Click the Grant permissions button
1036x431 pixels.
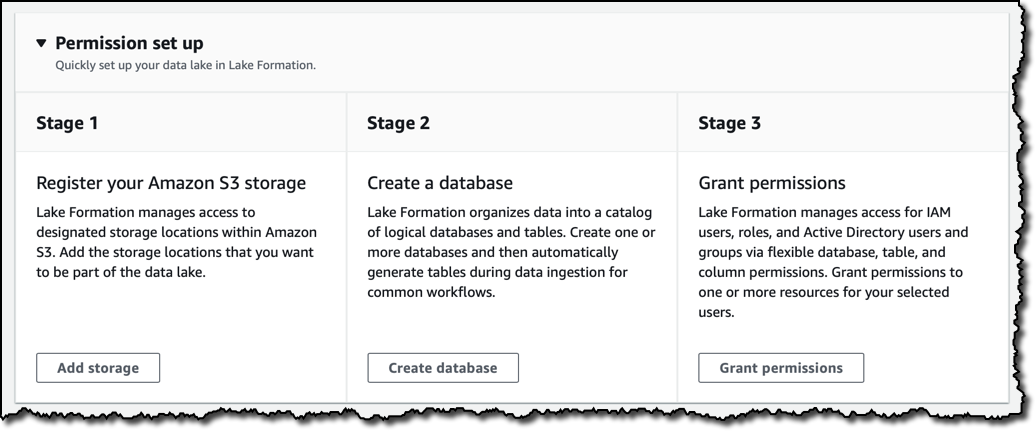(x=780, y=367)
